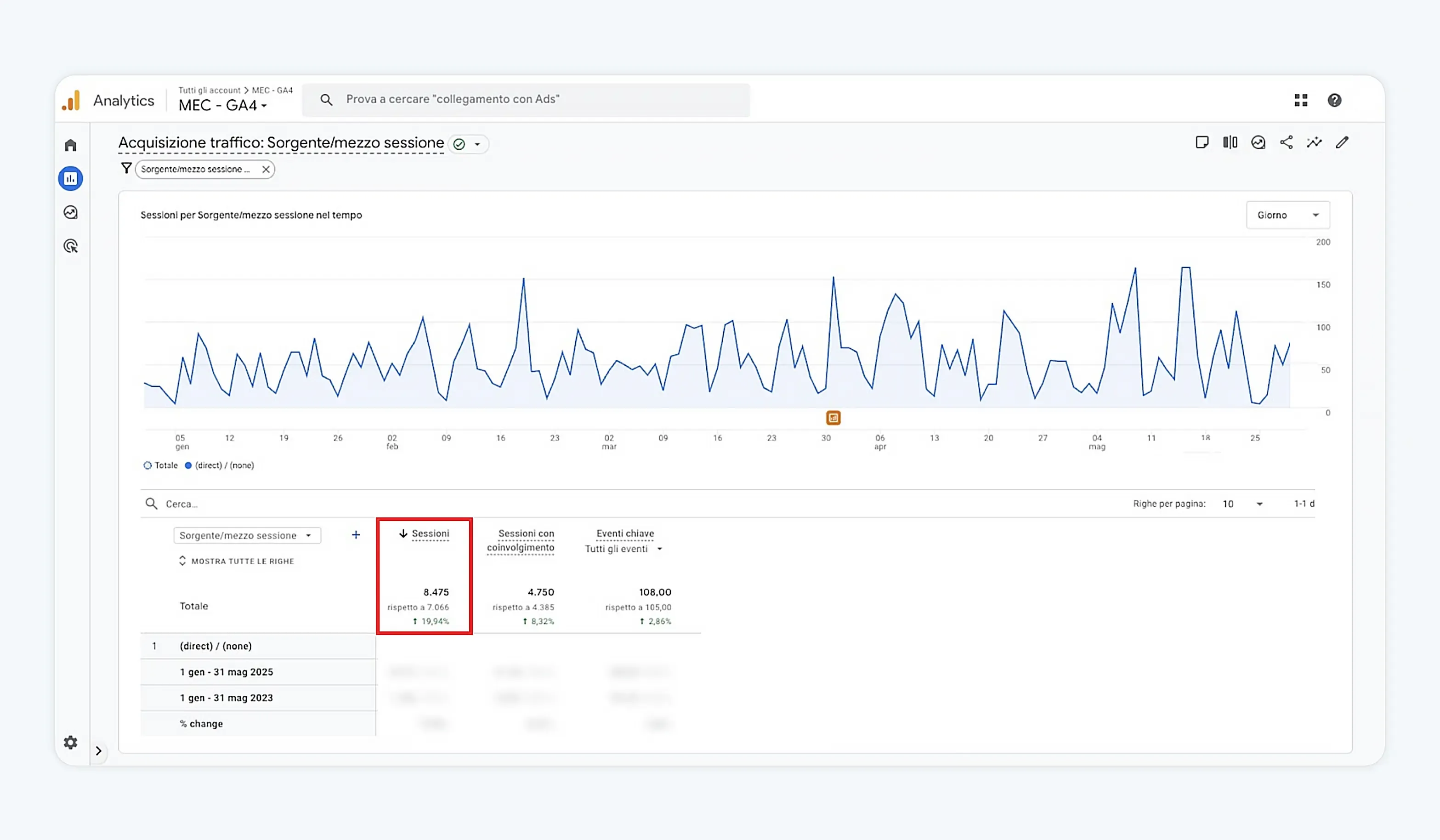Open the Insights sparkline icon
Screen dimensions: 1440x840
tap(1314, 142)
